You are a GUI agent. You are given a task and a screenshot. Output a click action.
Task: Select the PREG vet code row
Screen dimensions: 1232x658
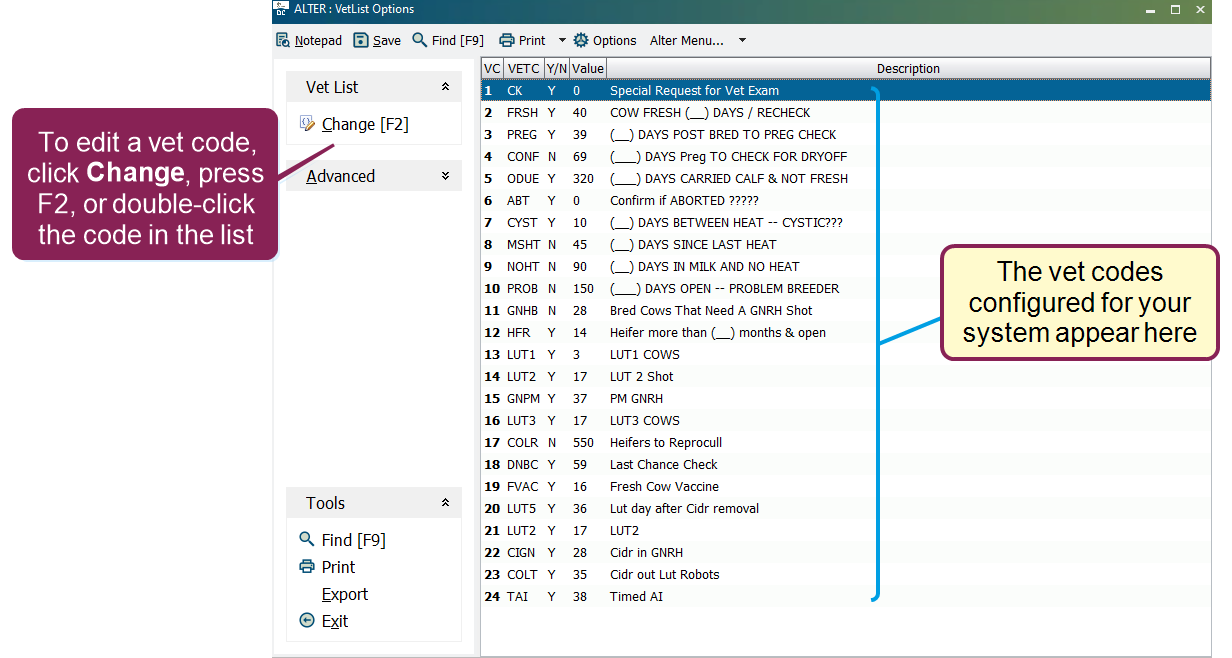click(845, 135)
